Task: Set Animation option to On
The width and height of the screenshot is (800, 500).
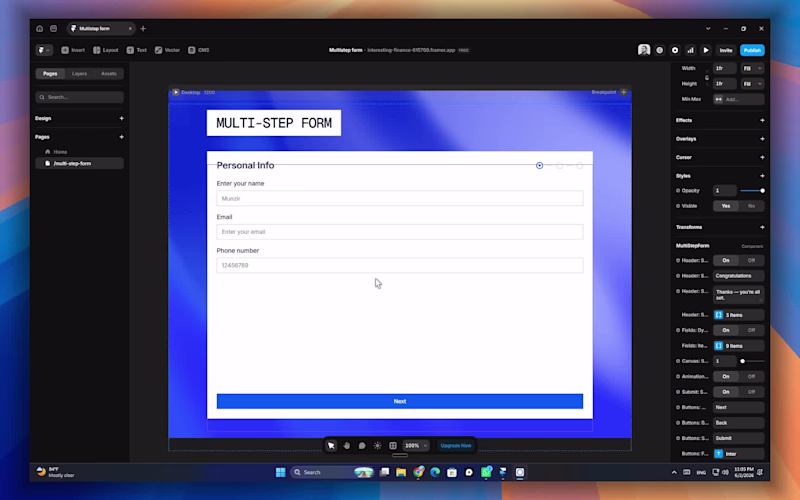Action: pos(726,376)
